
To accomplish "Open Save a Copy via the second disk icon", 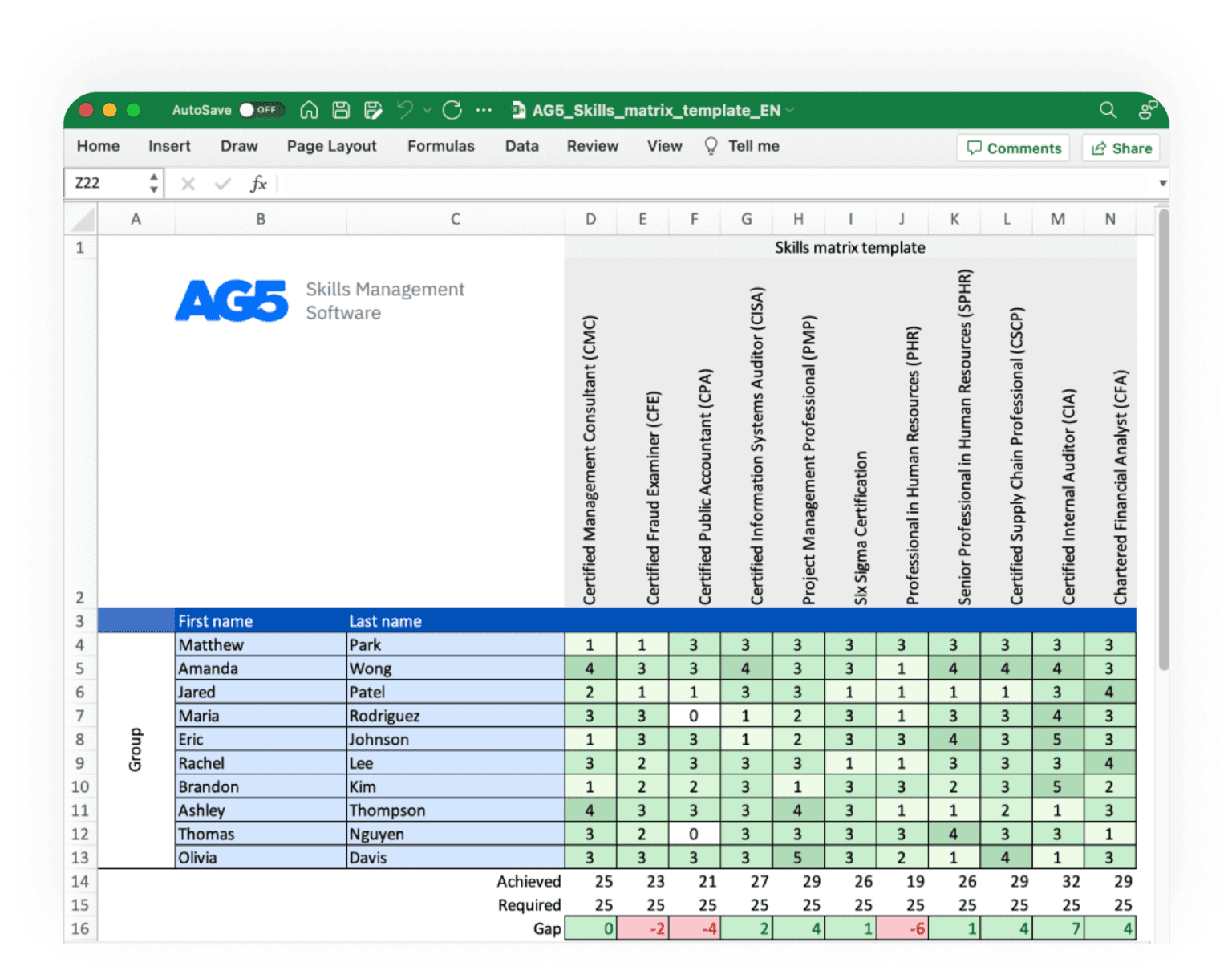I will click(x=374, y=110).
